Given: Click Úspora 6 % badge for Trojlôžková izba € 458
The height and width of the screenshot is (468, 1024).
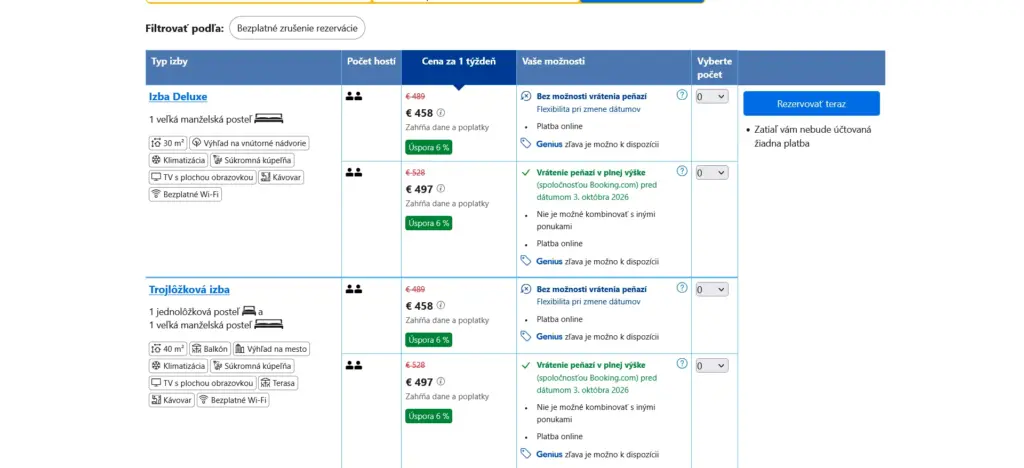Looking at the screenshot, I should (x=428, y=340).
